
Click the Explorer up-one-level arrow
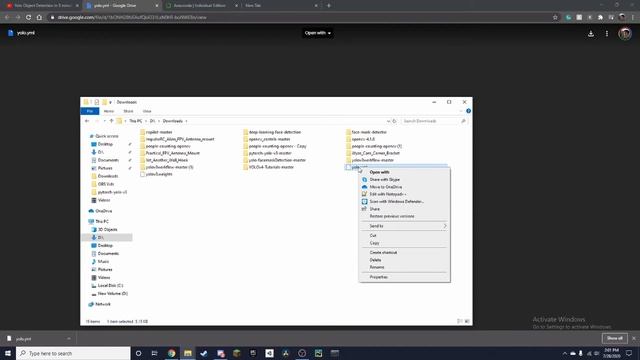click(111, 121)
